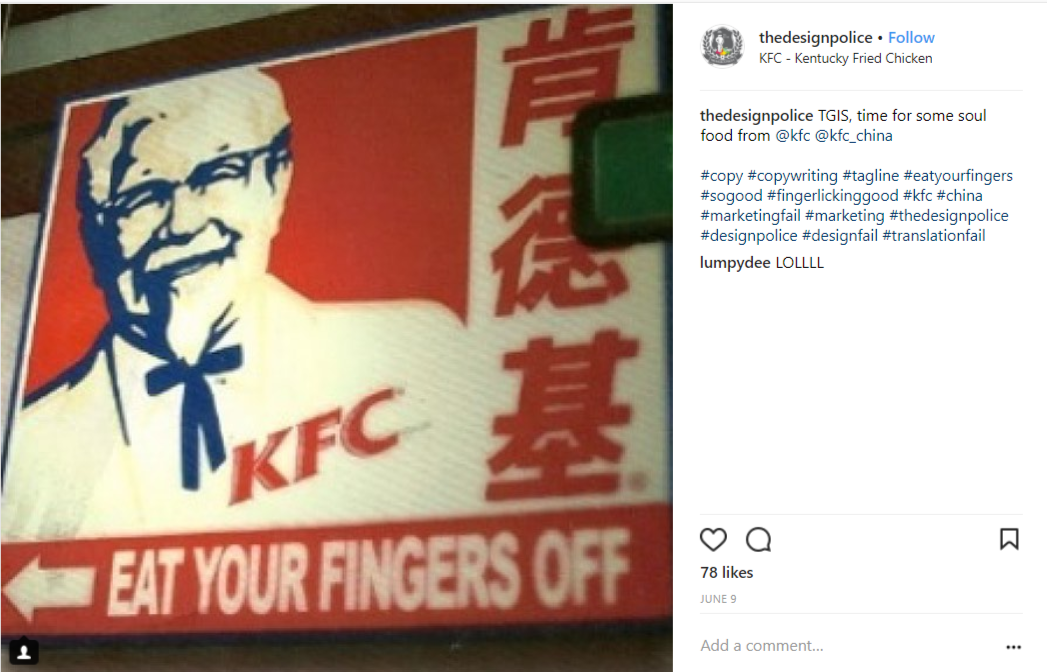Open KFC - Kentucky Fried Chicken location
The height and width of the screenshot is (672, 1047).
845,58
